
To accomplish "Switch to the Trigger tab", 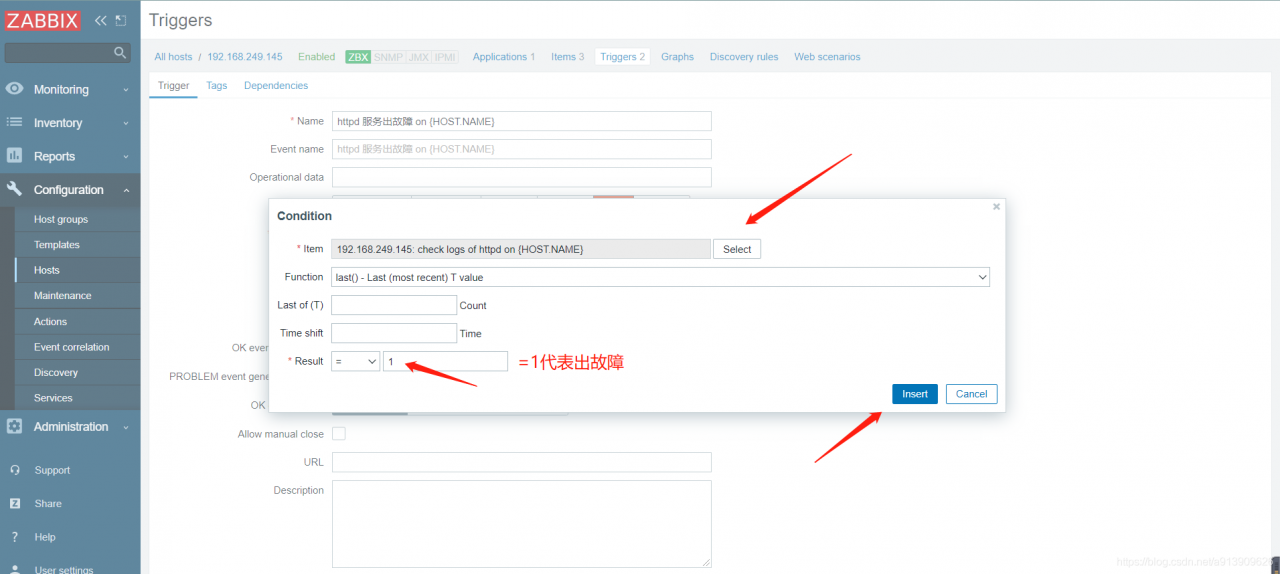I will click(x=173, y=85).
